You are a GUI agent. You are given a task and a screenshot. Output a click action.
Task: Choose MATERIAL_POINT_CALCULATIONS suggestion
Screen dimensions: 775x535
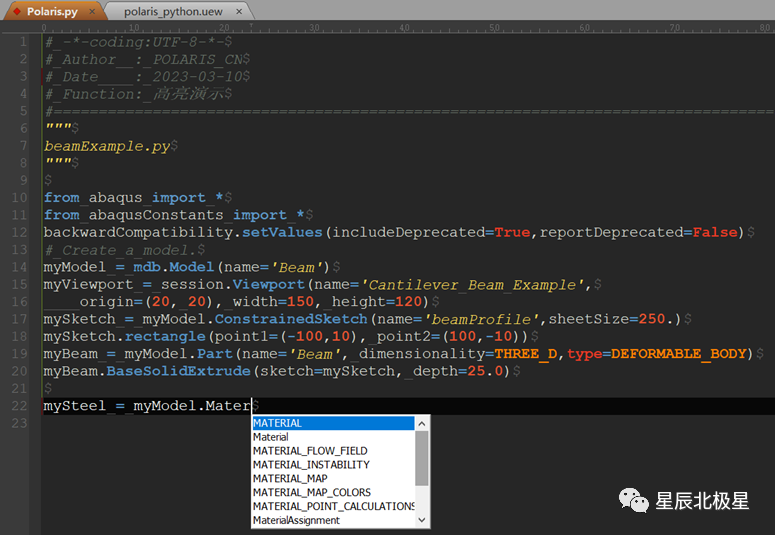(x=333, y=506)
